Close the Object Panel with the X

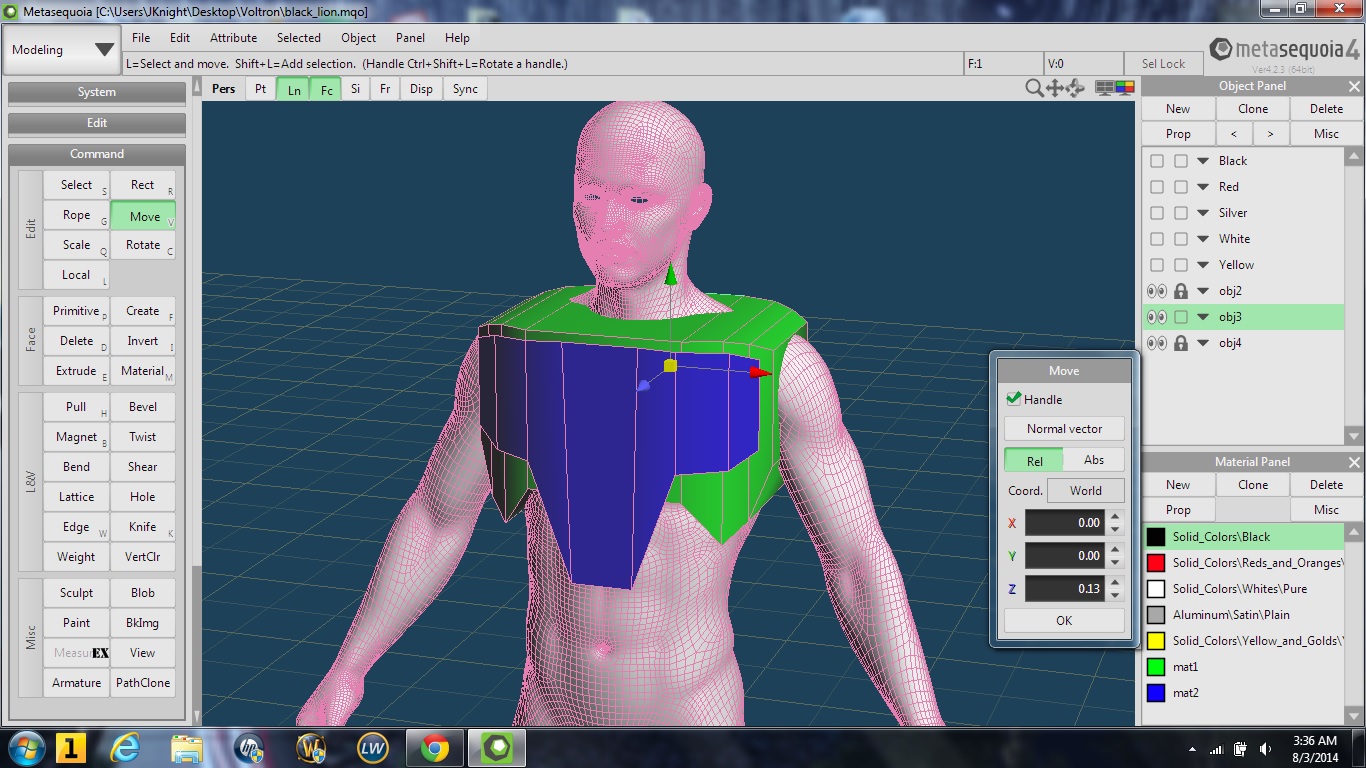(1355, 86)
